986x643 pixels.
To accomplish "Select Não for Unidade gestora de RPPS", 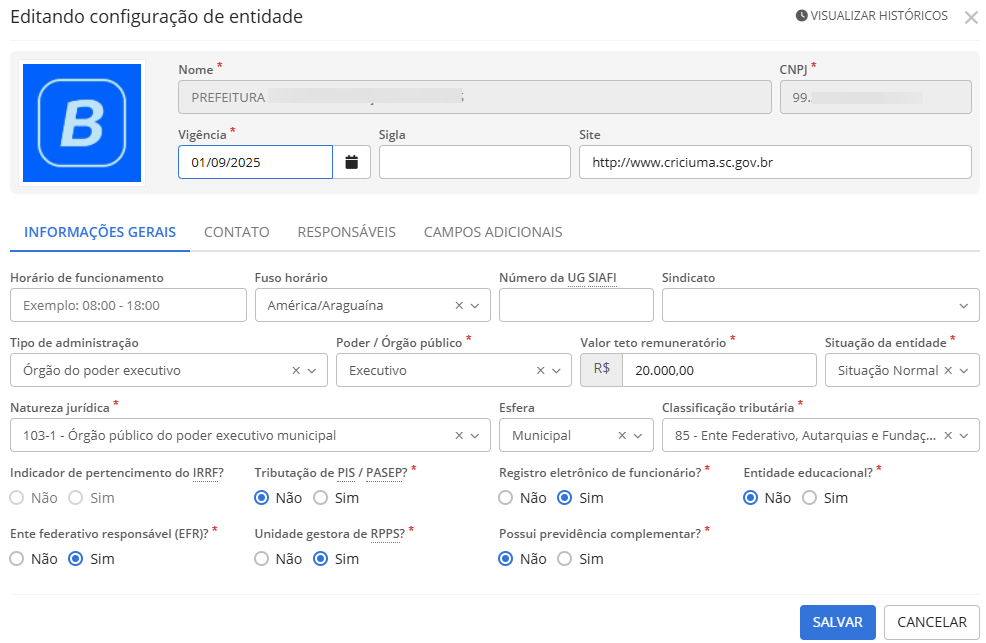I will coord(261,559).
